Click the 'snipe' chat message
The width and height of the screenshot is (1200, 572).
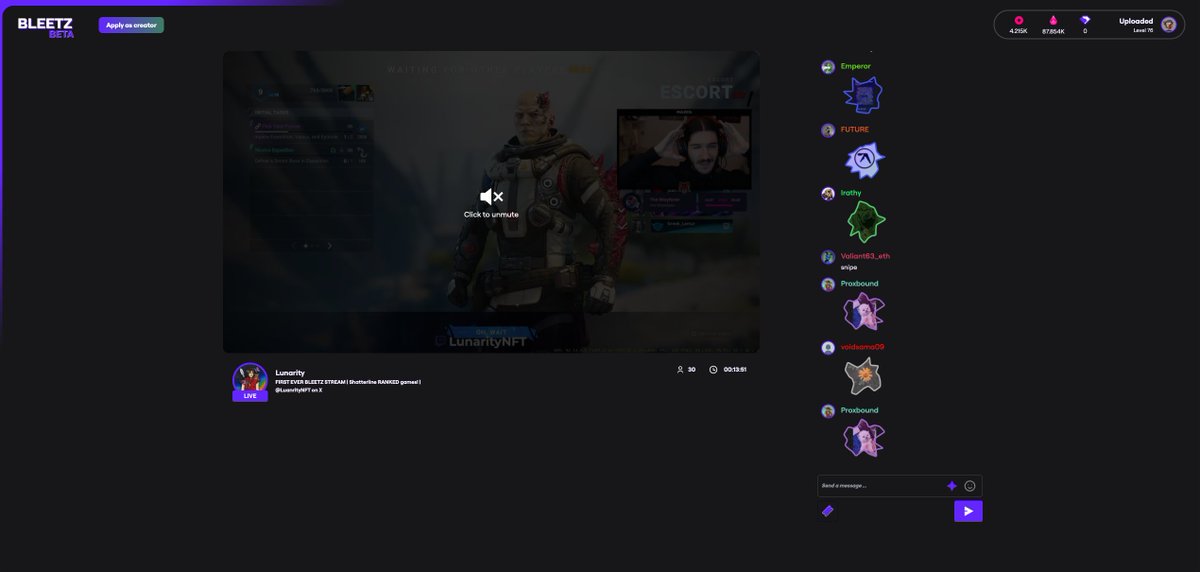tap(849, 267)
